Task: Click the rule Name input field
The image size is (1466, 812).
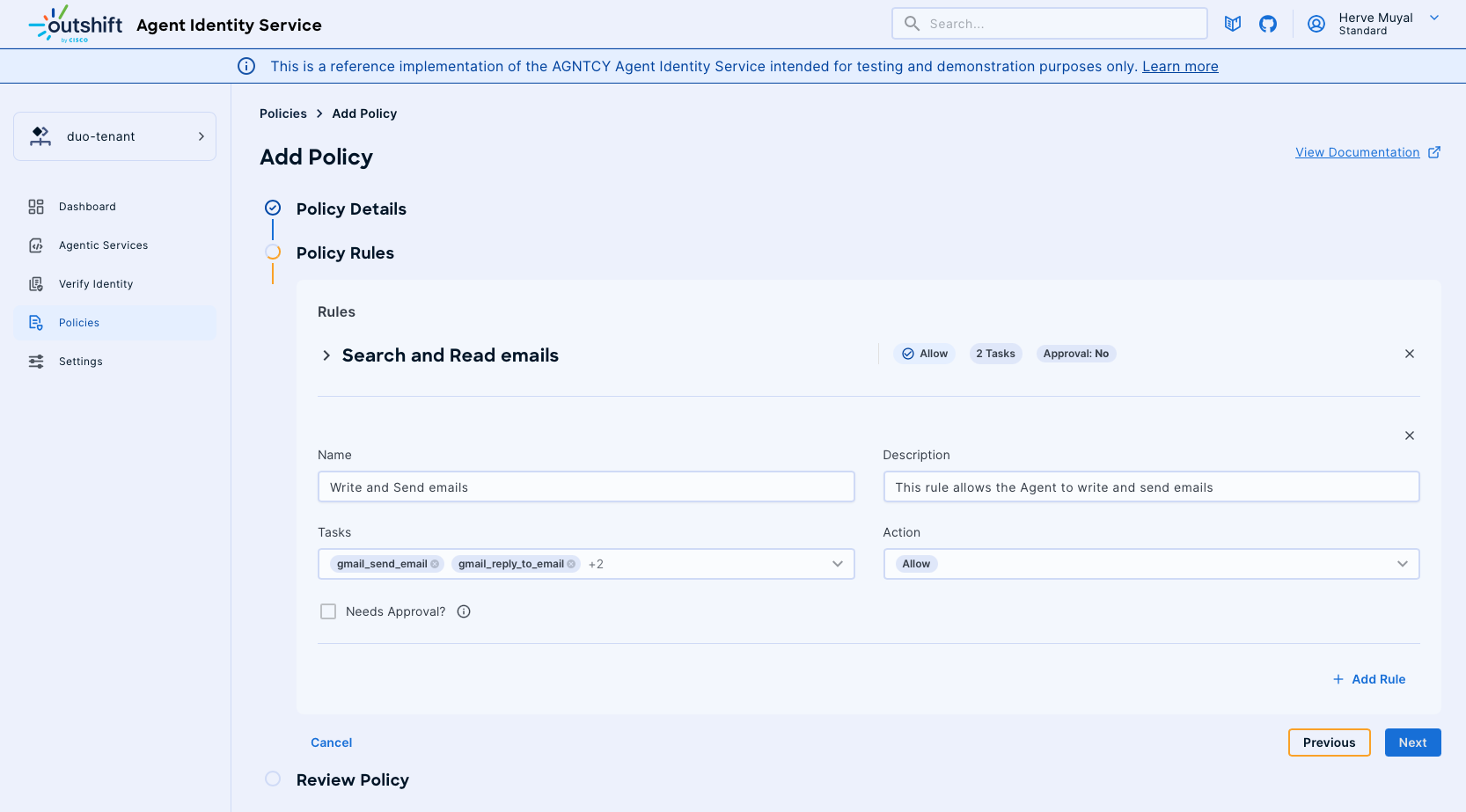Action: tap(585, 487)
